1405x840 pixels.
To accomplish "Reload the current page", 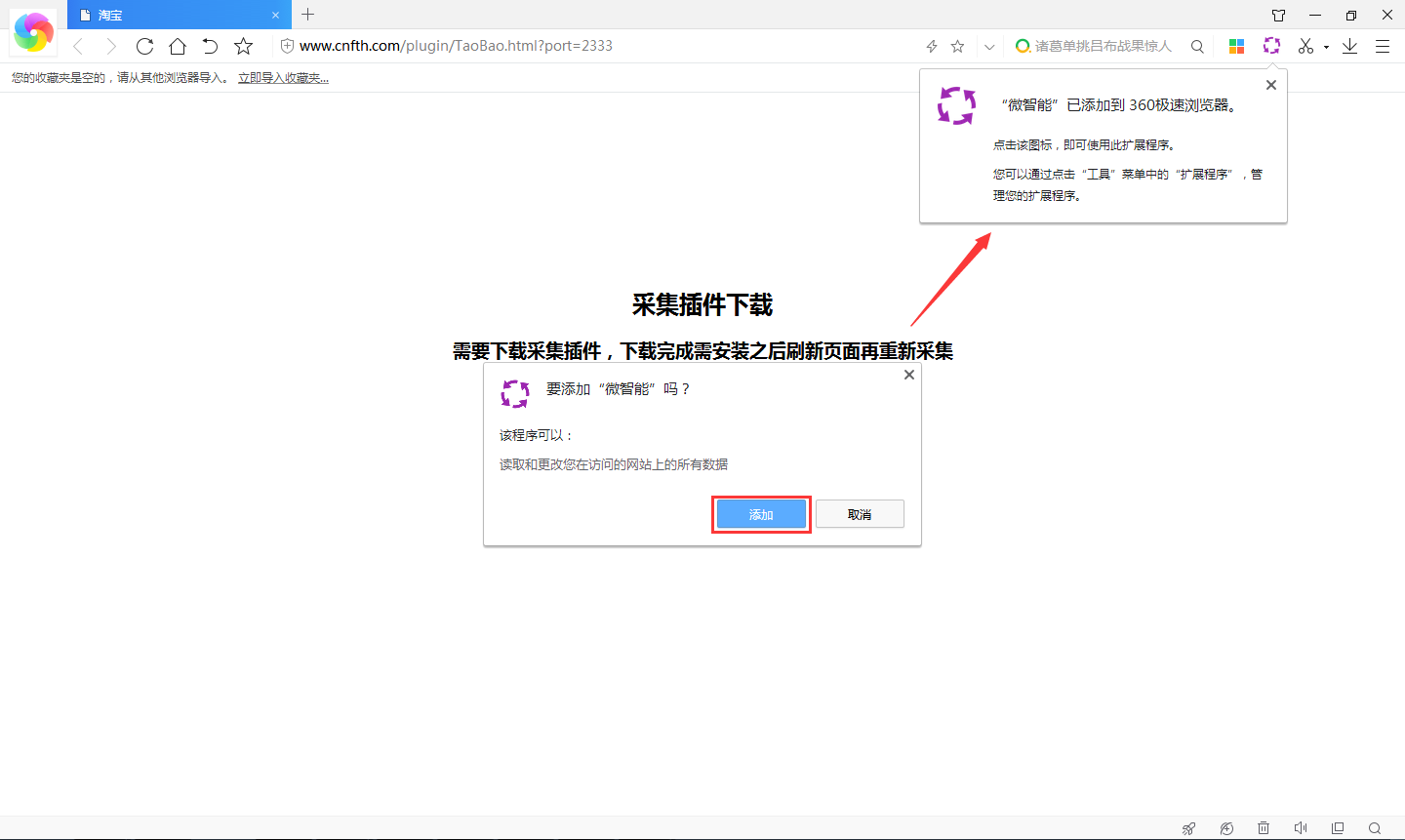I will point(144,46).
